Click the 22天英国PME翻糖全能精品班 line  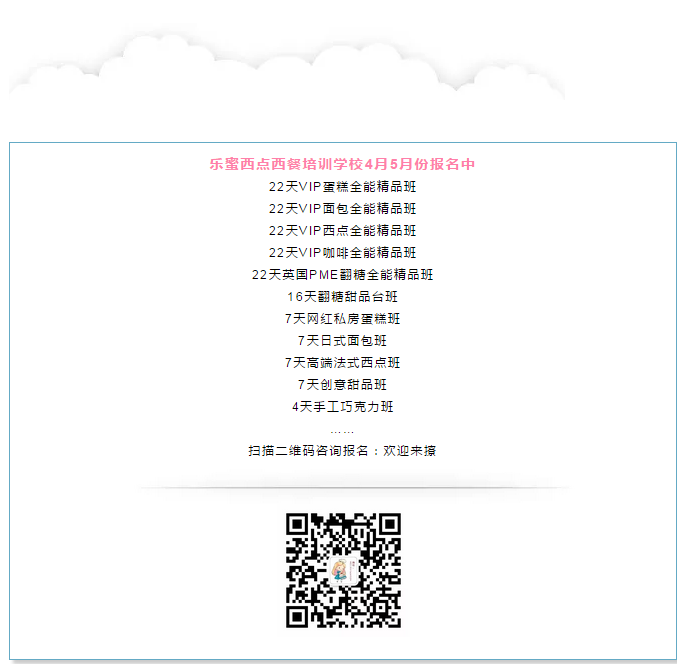(x=342, y=275)
